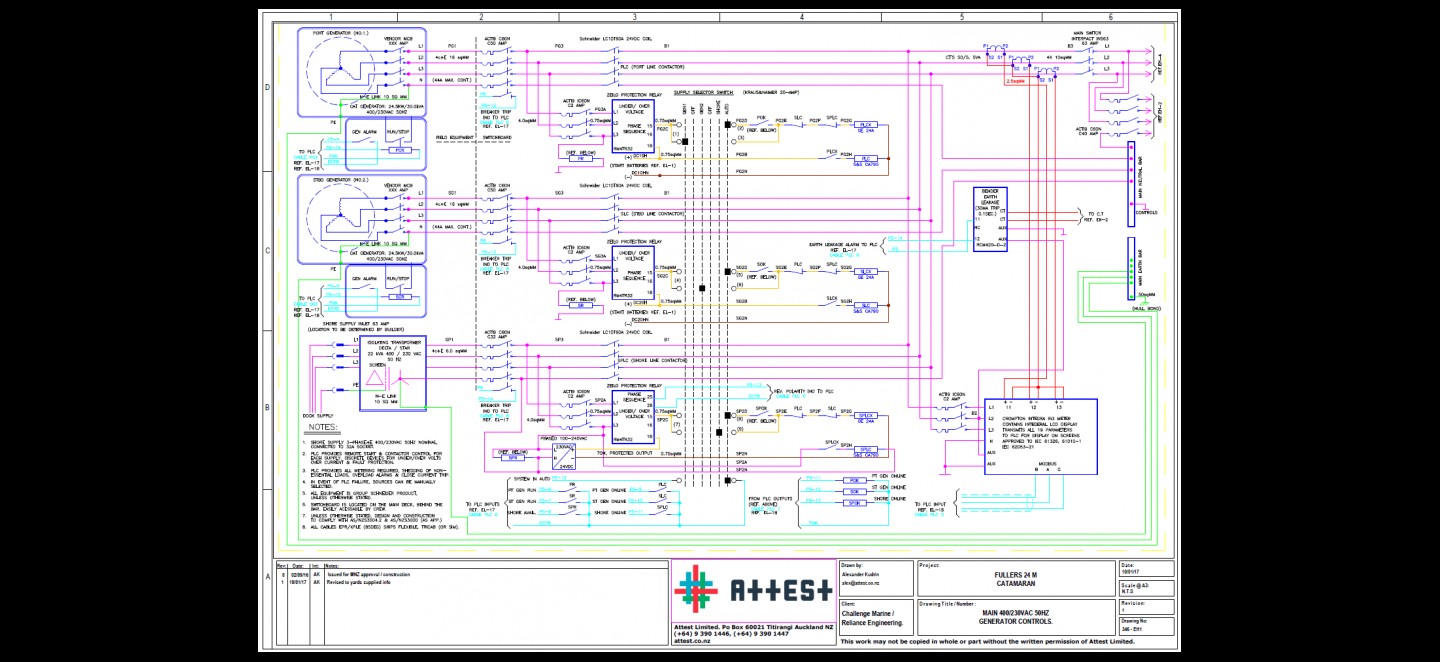
Task: Click project name 'FULLERS 24 M CATAMARAN'
Action: pyautogui.click(x=1016, y=580)
